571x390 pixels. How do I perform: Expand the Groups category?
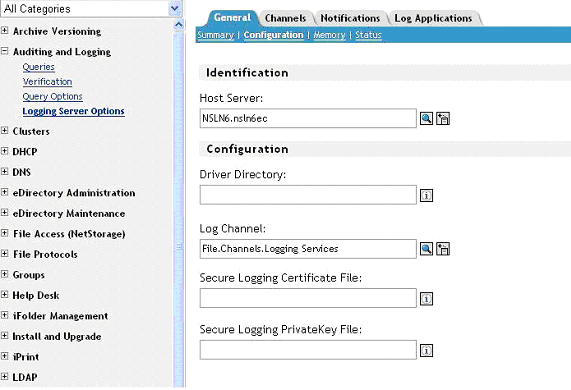[x=4, y=274]
